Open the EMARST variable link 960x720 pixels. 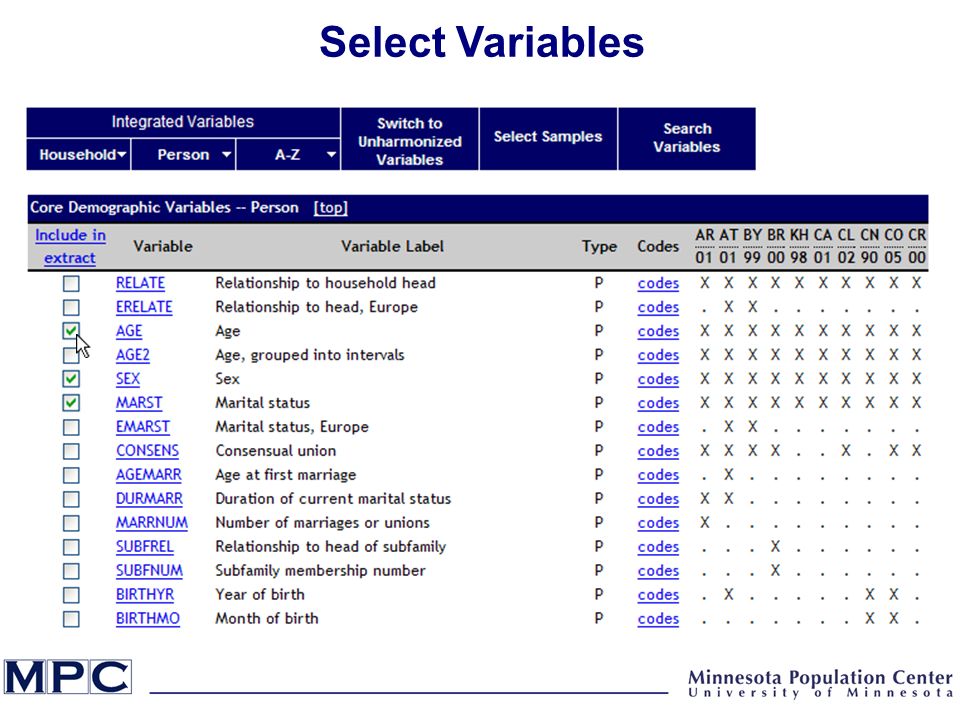pos(143,427)
